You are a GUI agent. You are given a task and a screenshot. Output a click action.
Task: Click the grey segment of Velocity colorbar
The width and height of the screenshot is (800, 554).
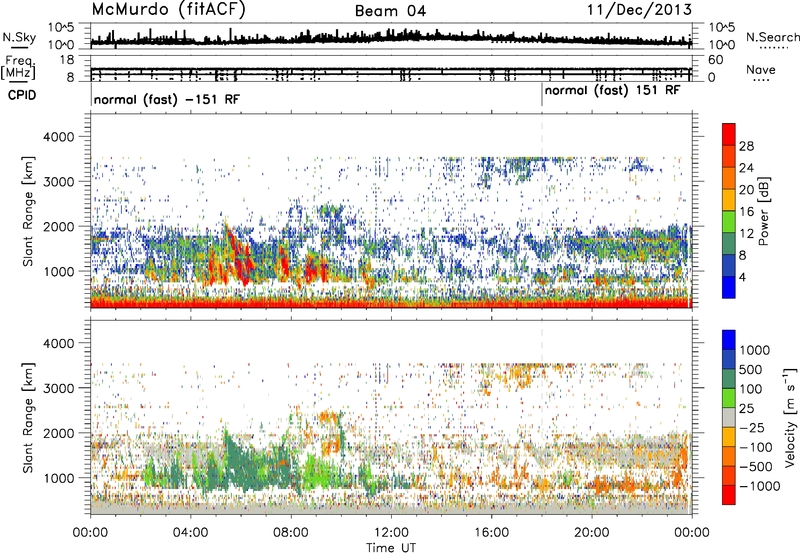(x=729, y=417)
